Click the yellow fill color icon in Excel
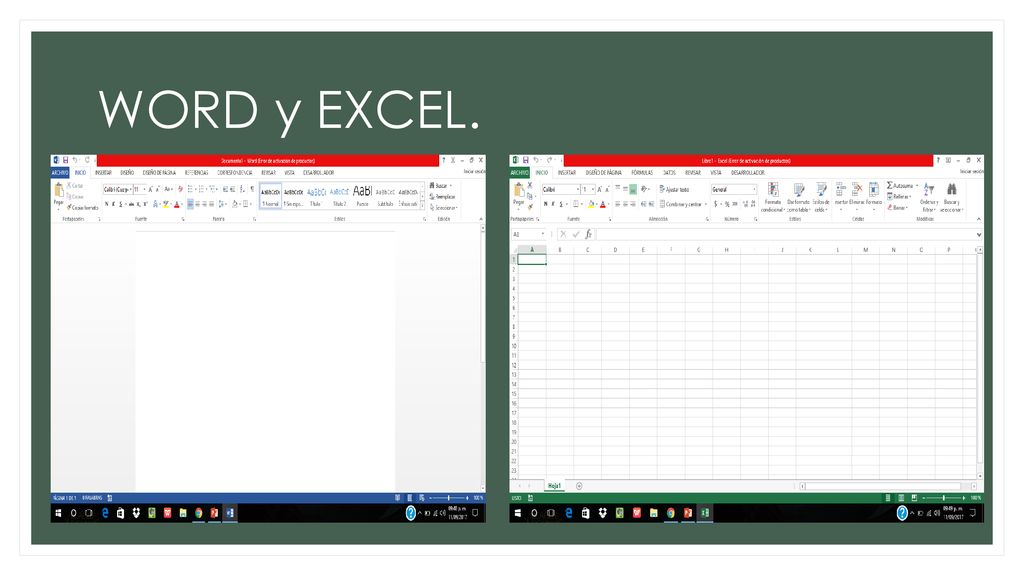This screenshot has height=576, width=1024. tap(592, 204)
